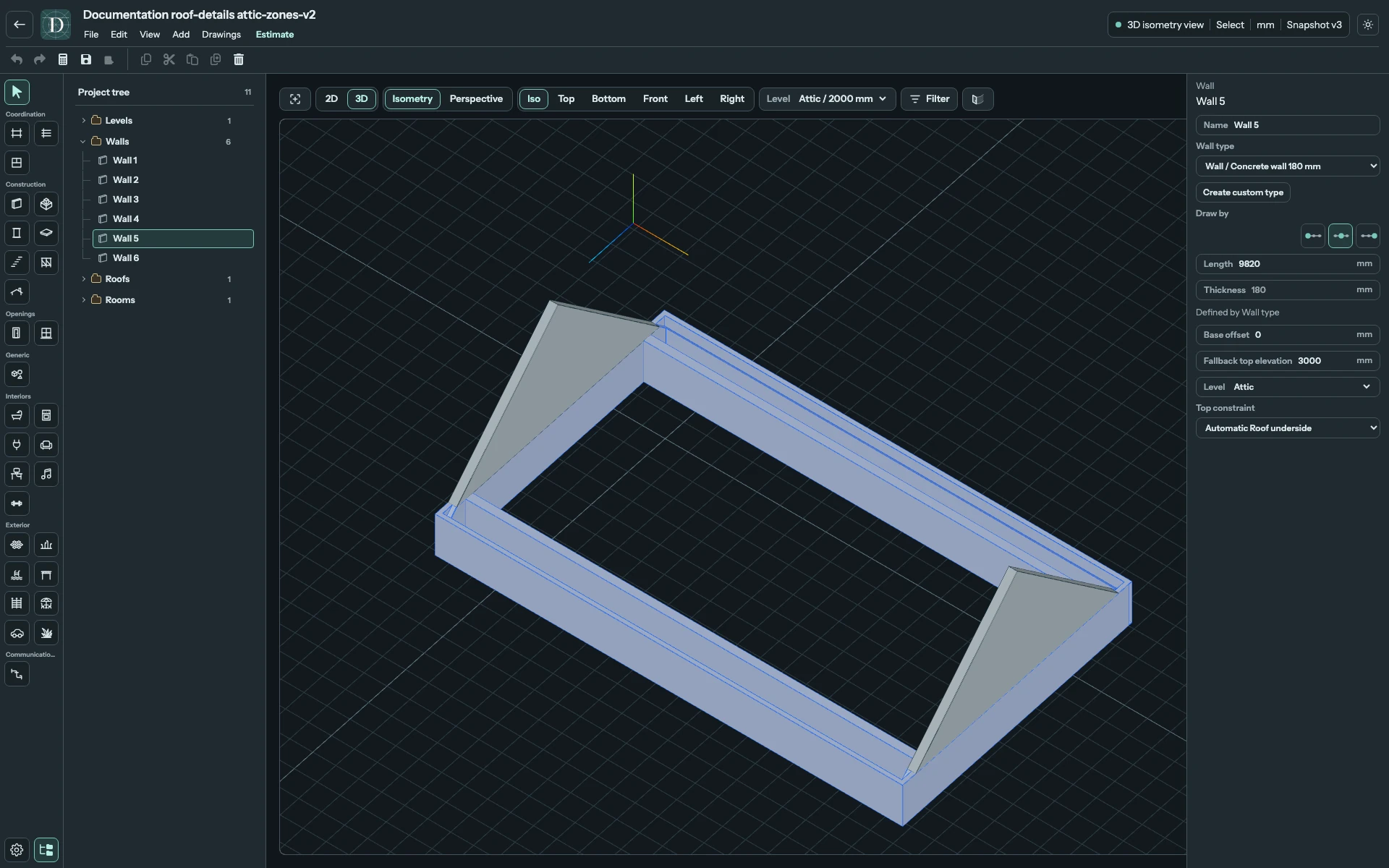Select the door opening tool

[17, 333]
